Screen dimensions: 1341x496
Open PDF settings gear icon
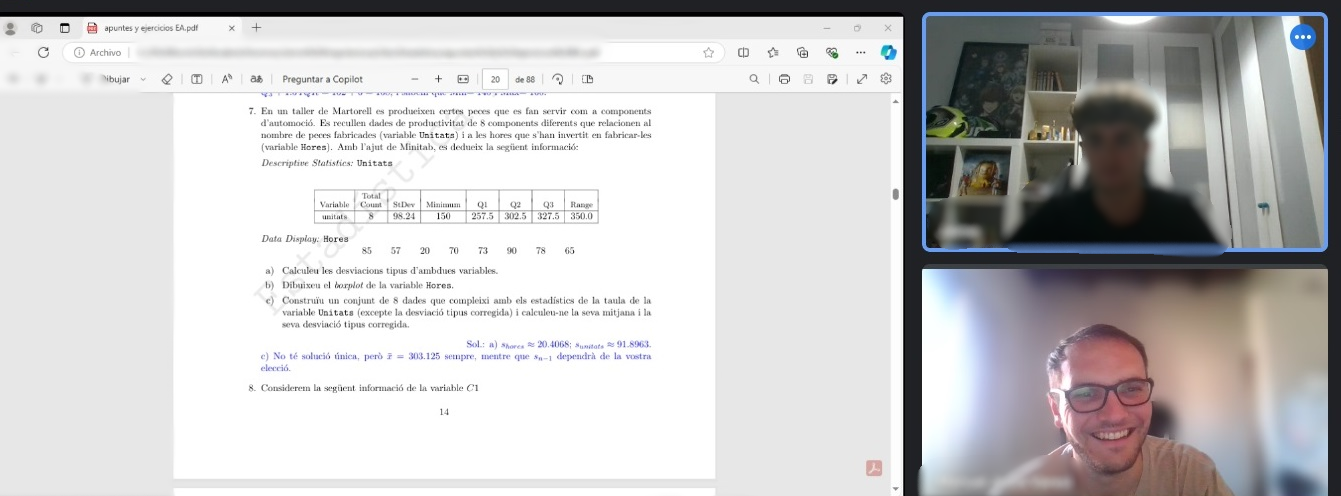pyautogui.click(x=886, y=79)
